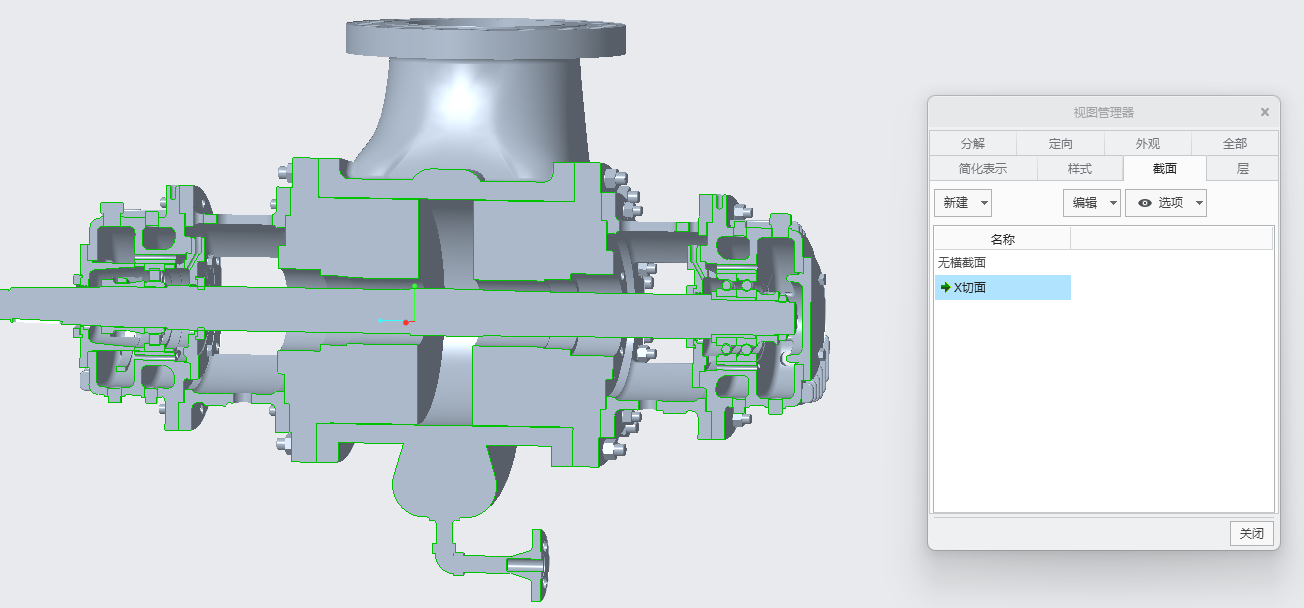
Task: Click the 名称 column header
Action: point(1002,239)
